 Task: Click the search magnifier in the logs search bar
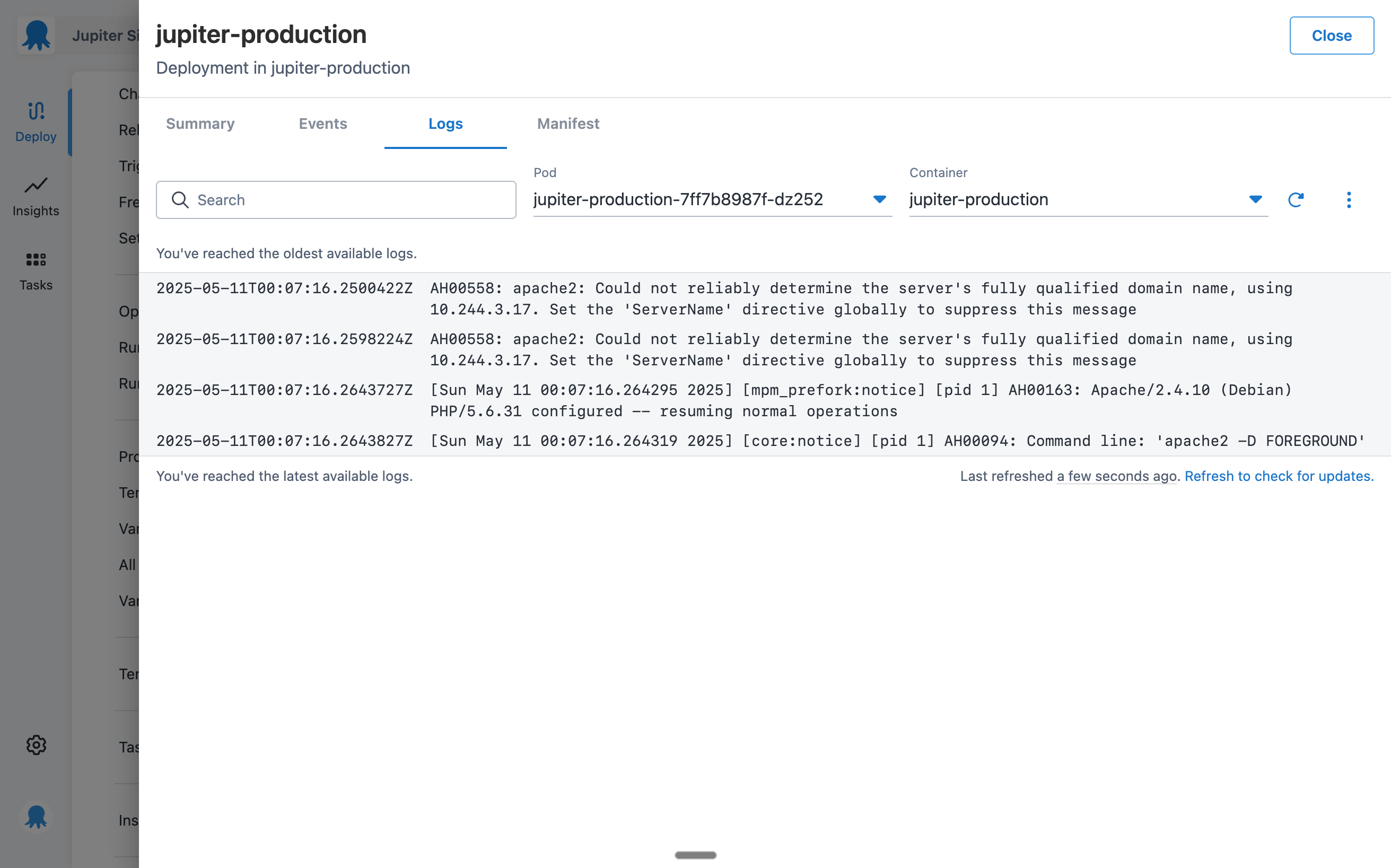click(180, 200)
